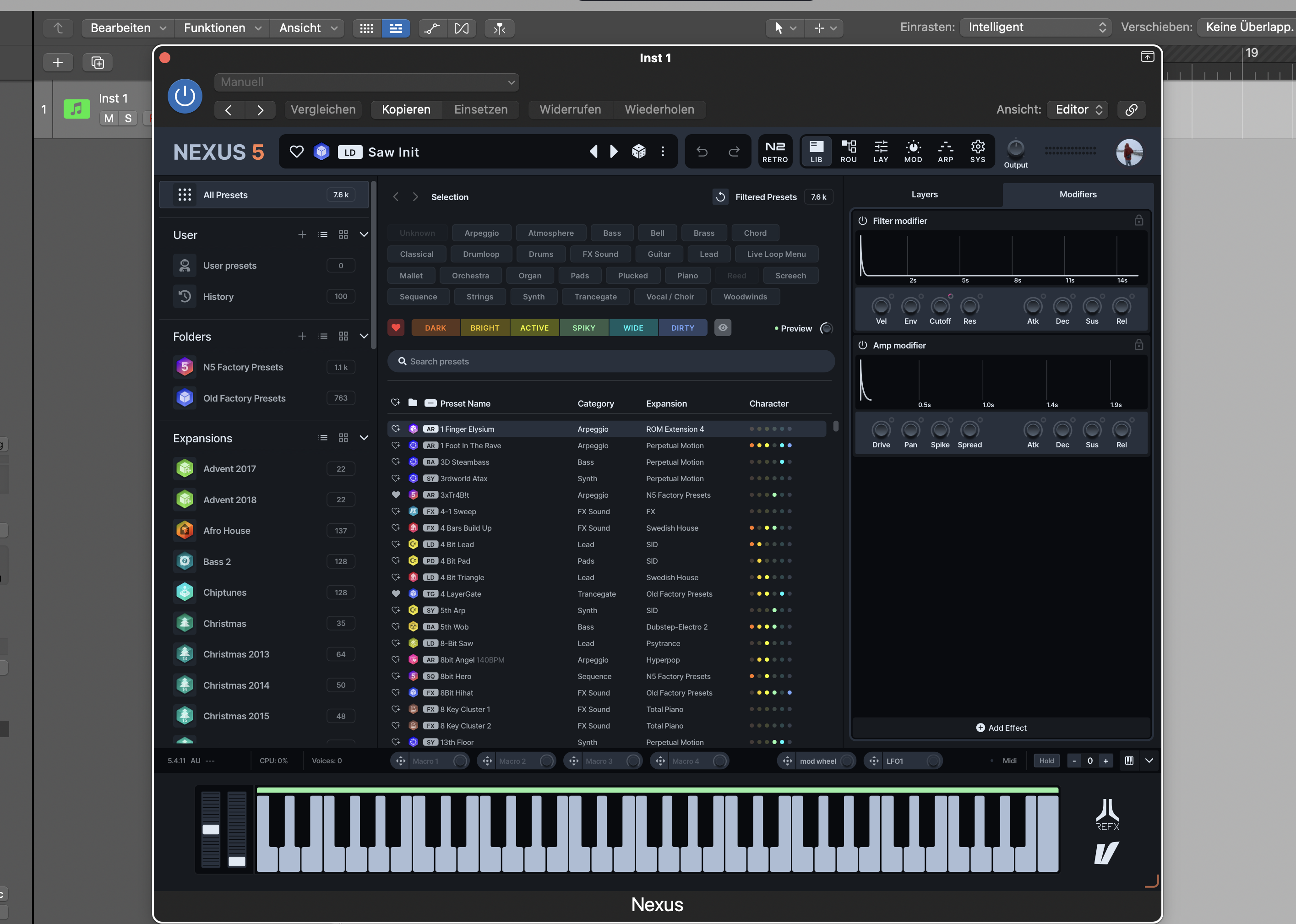Screen dimensions: 1296x924
Task: Click the duplicate track icon
Action: pos(98,62)
